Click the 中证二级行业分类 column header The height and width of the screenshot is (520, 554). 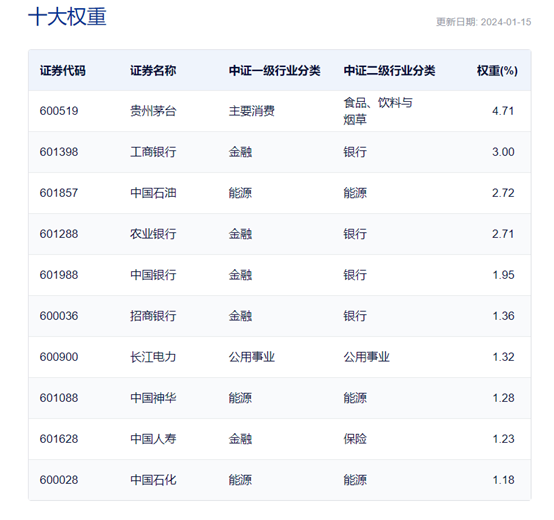click(389, 71)
